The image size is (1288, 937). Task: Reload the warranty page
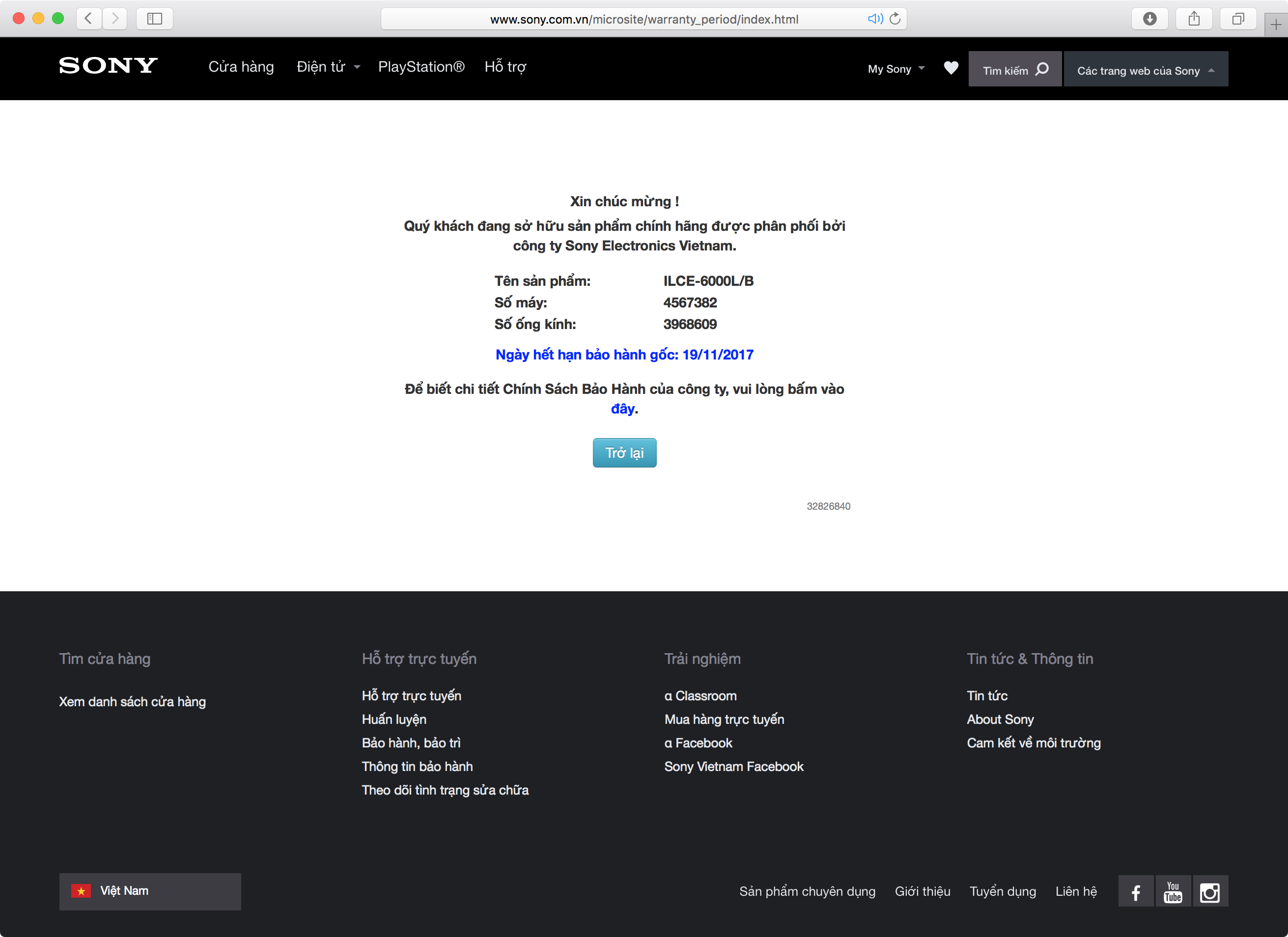[x=895, y=19]
